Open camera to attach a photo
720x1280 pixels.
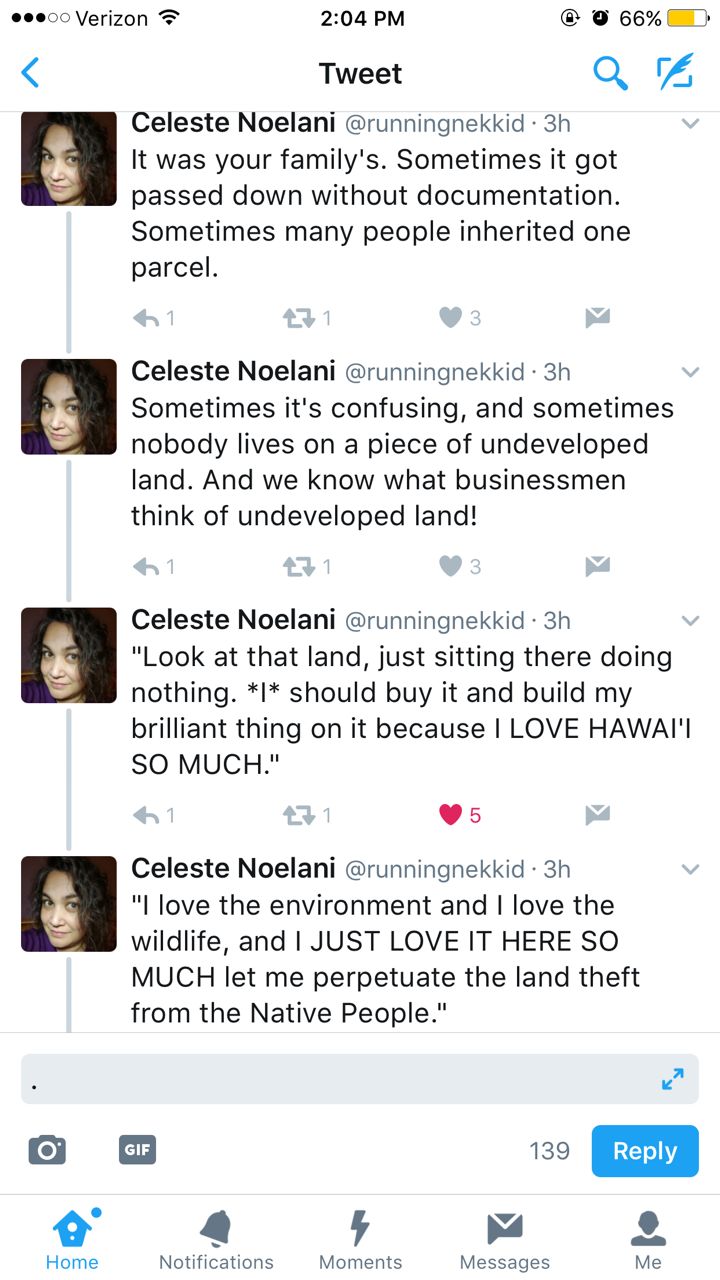pyautogui.click(x=47, y=1150)
